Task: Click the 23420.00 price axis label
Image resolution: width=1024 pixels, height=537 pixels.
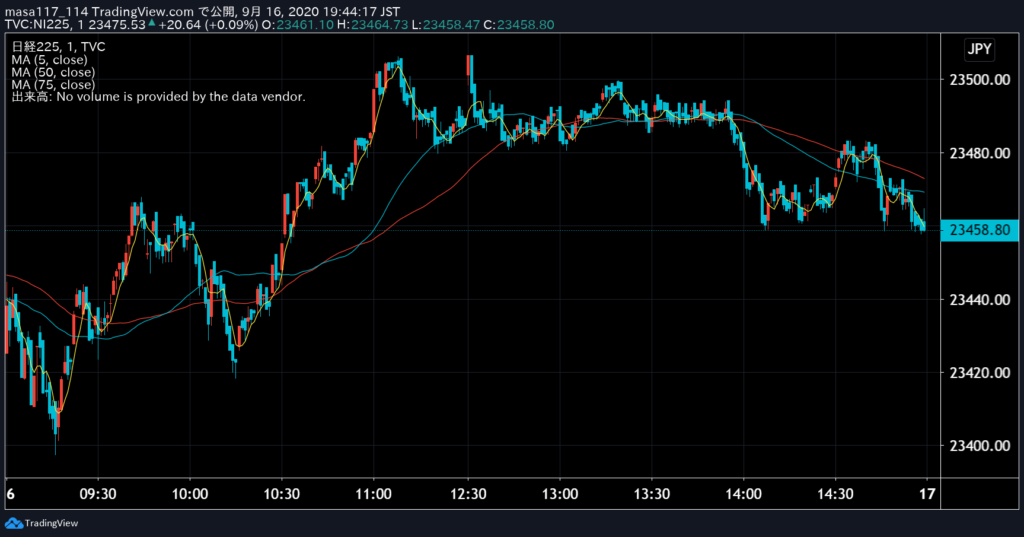Action: pos(980,372)
